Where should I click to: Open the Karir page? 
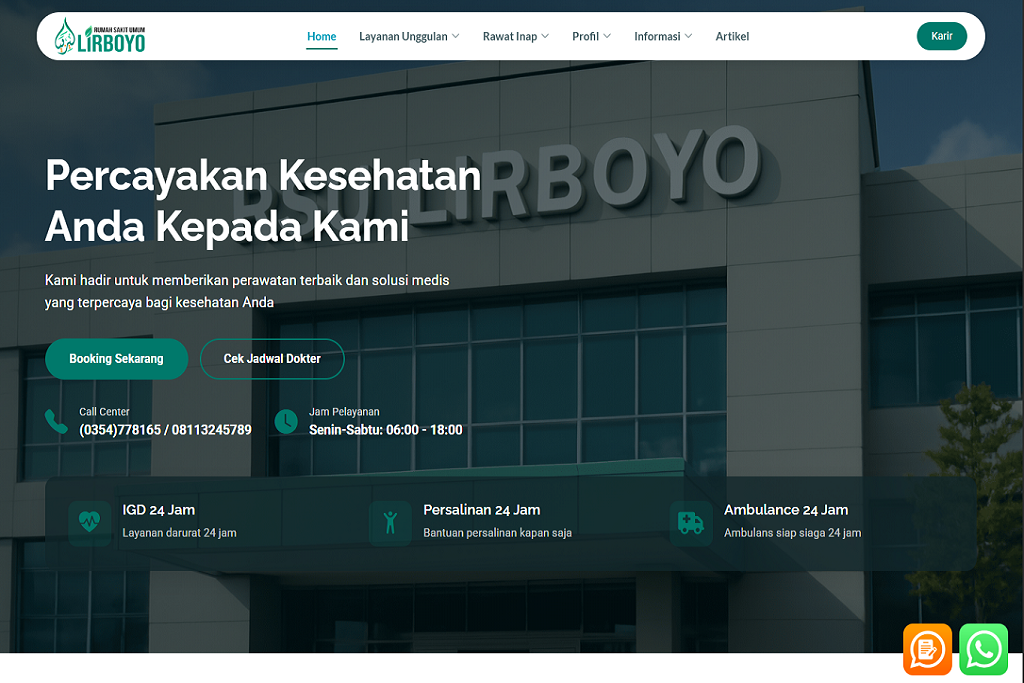[x=941, y=35]
